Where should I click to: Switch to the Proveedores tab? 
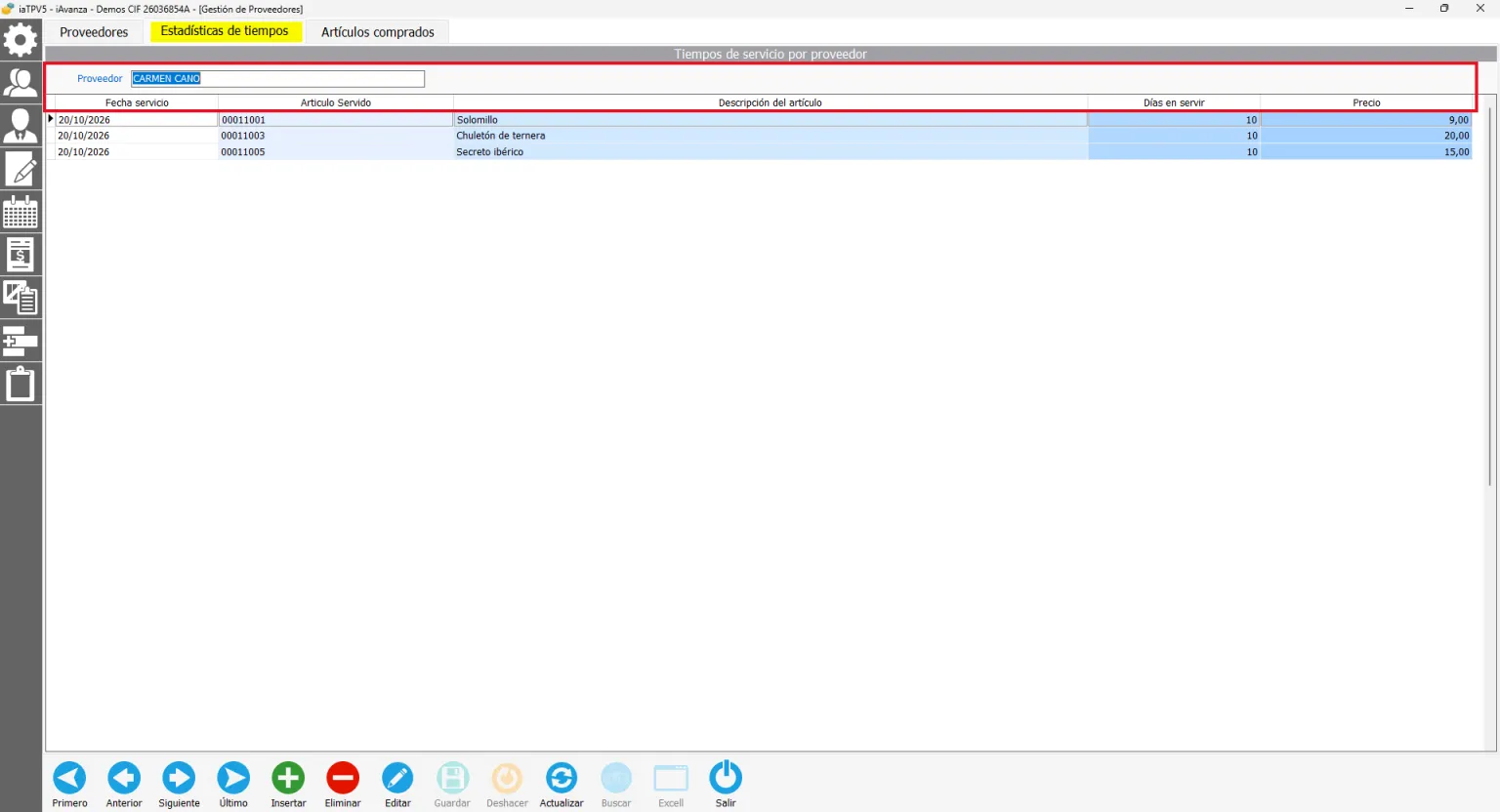point(94,32)
